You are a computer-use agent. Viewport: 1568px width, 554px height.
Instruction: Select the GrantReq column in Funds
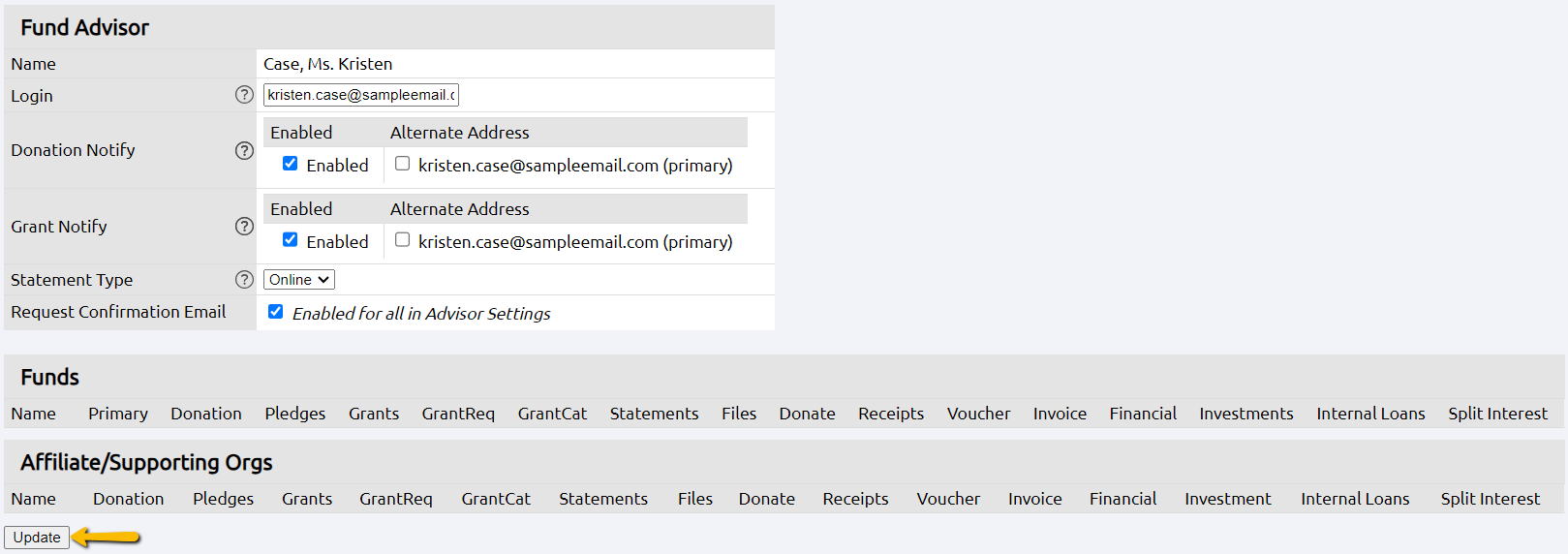pos(458,414)
